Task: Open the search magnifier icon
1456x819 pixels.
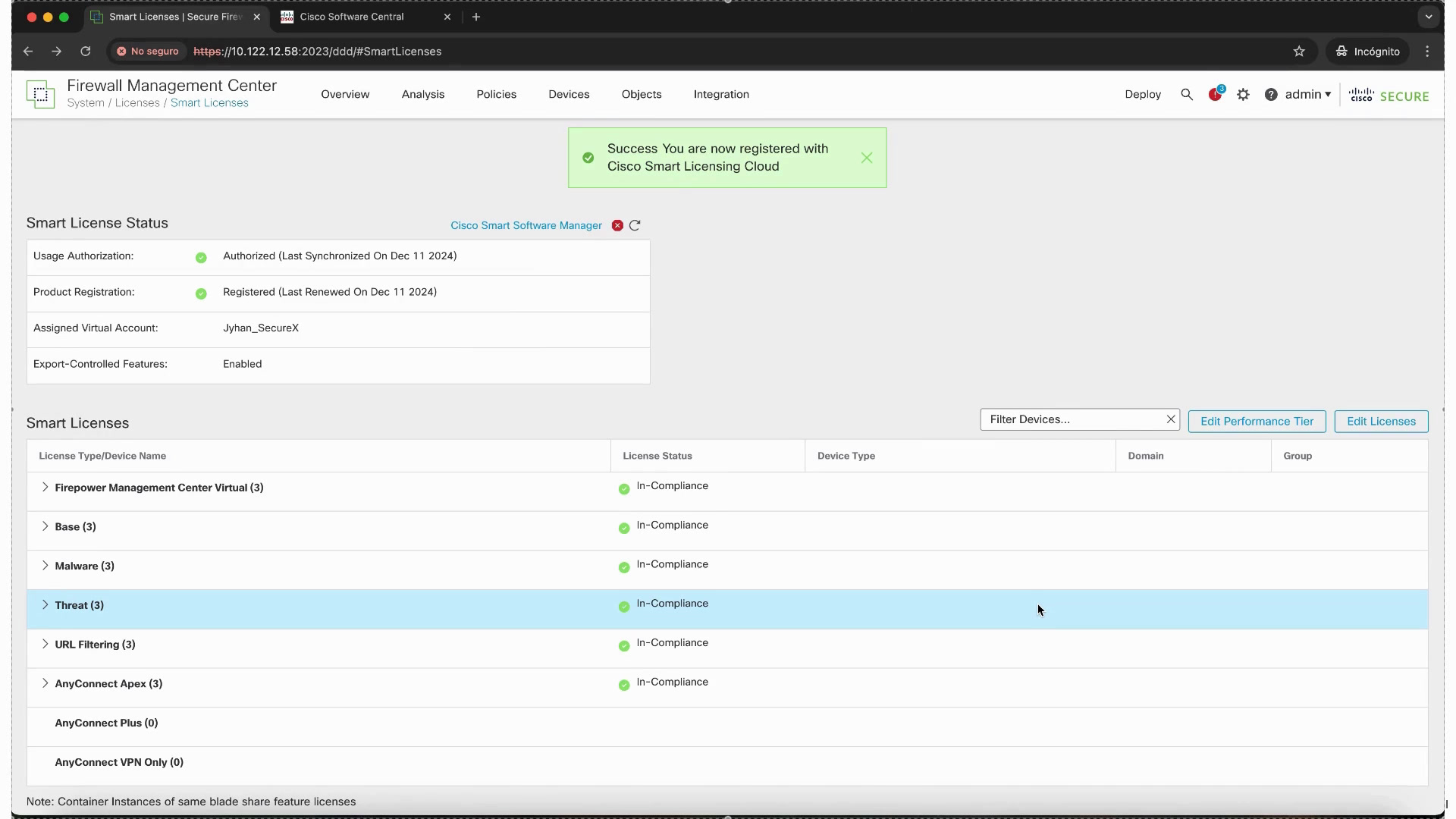Action: click(1187, 94)
